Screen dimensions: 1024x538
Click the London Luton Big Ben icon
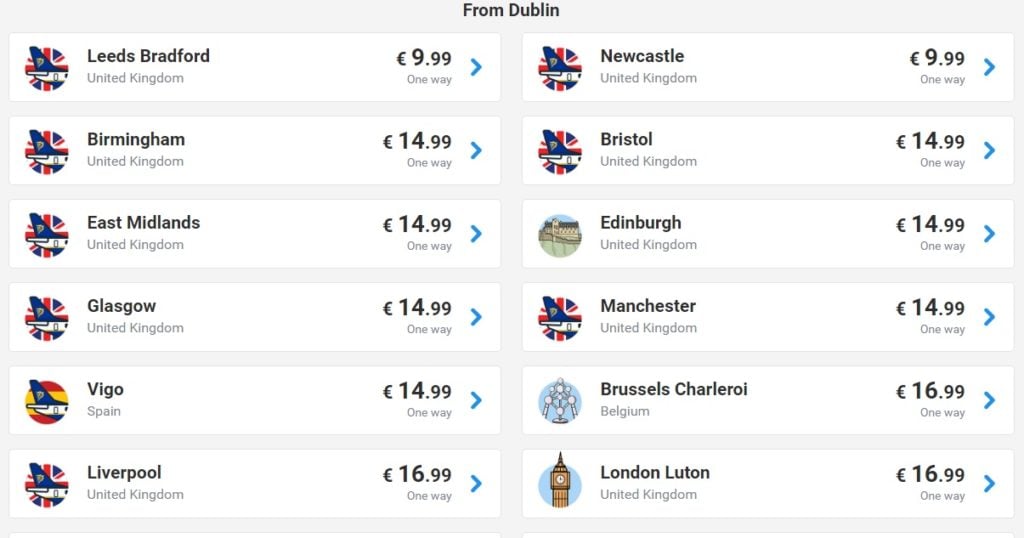(560, 481)
